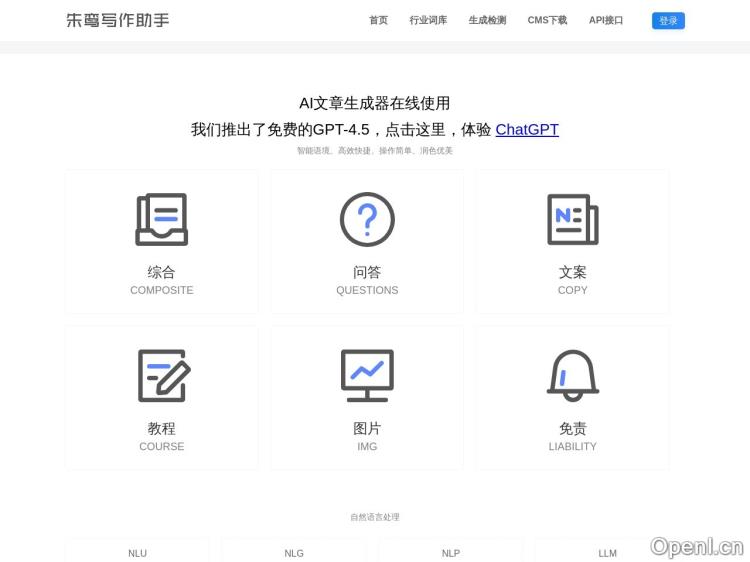Click the 教程 COURSE edit icon
750x562 pixels.
click(162, 375)
